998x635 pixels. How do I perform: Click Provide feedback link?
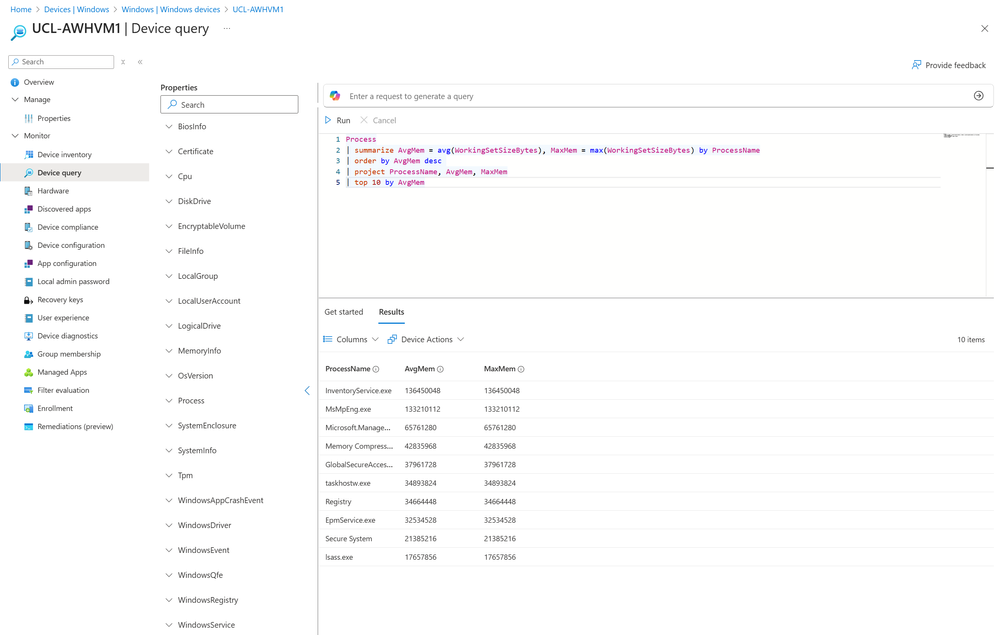click(948, 65)
